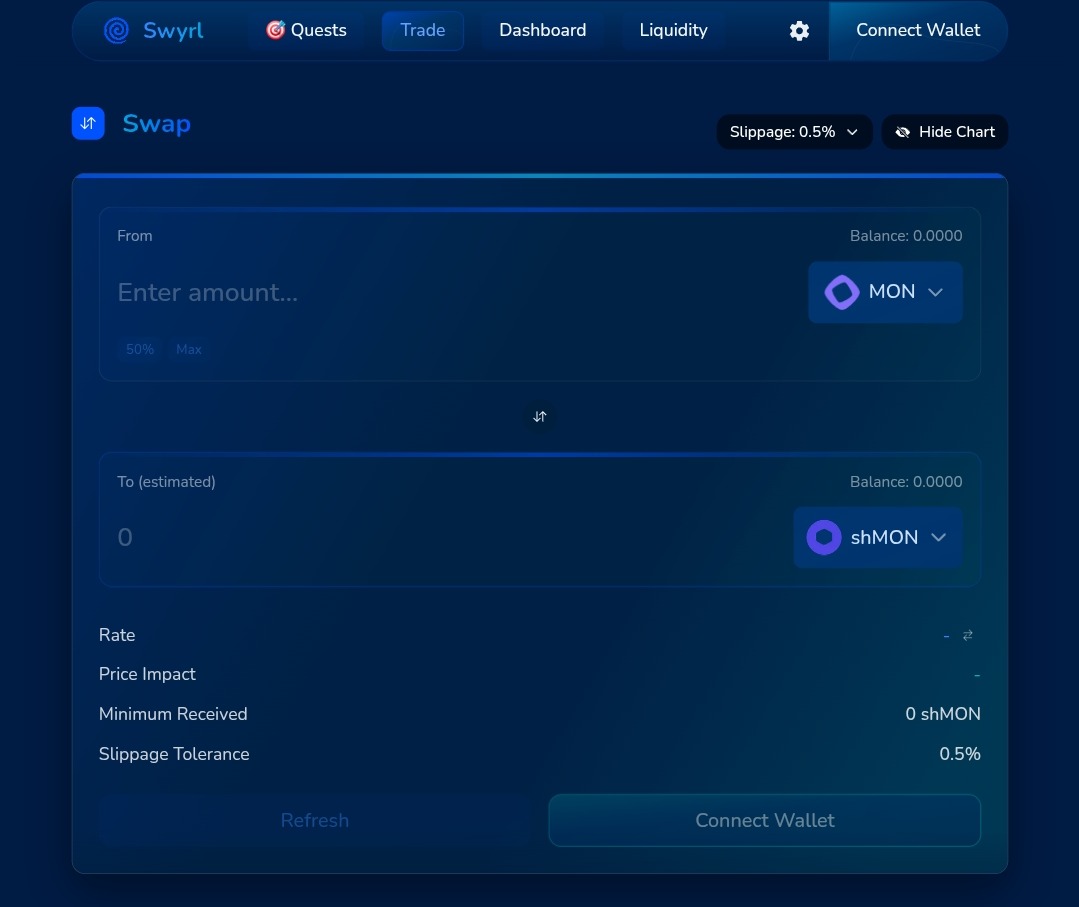Select the Max amount shortcut

coord(189,350)
